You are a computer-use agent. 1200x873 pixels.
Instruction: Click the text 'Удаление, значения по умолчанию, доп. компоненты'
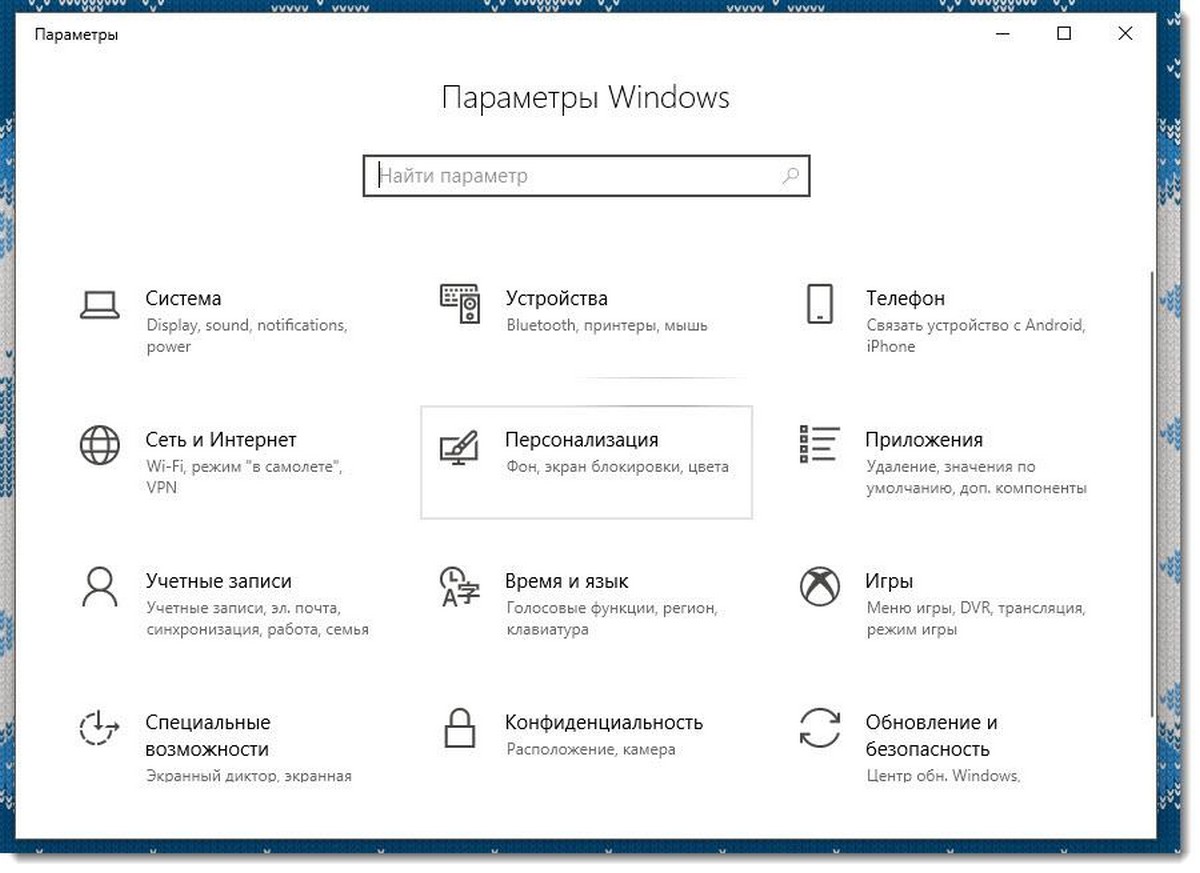pos(976,478)
